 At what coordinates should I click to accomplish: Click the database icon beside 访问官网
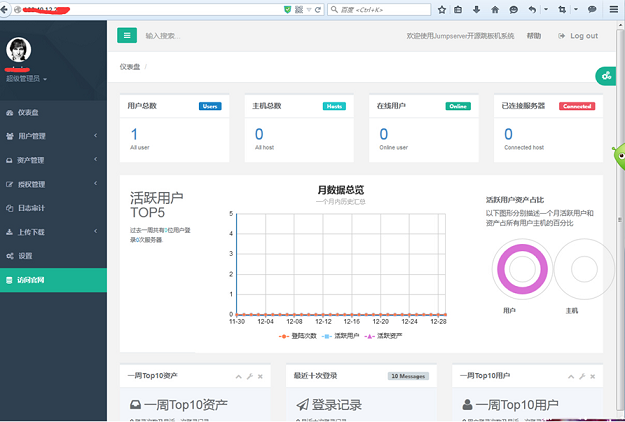tap(9, 281)
